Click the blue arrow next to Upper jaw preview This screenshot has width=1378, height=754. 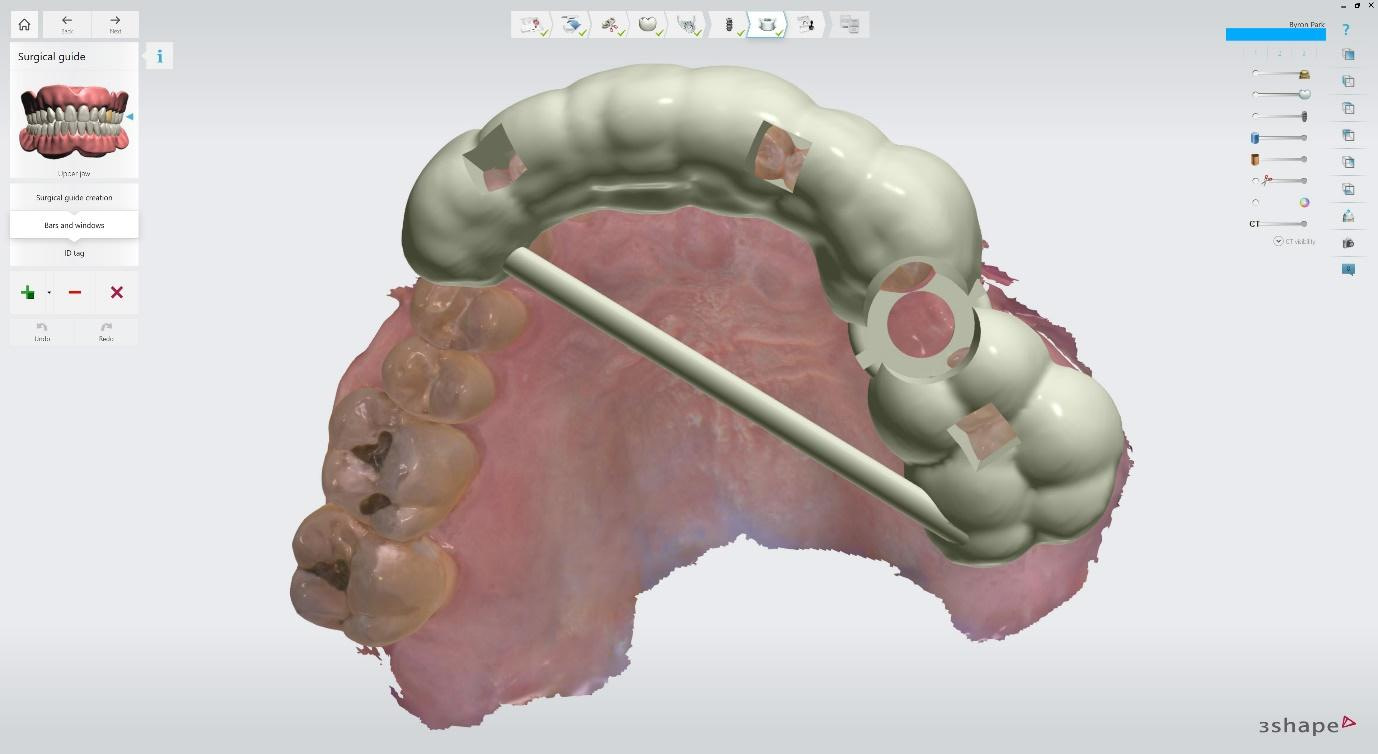pyautogui.click(x=131, y=115)
